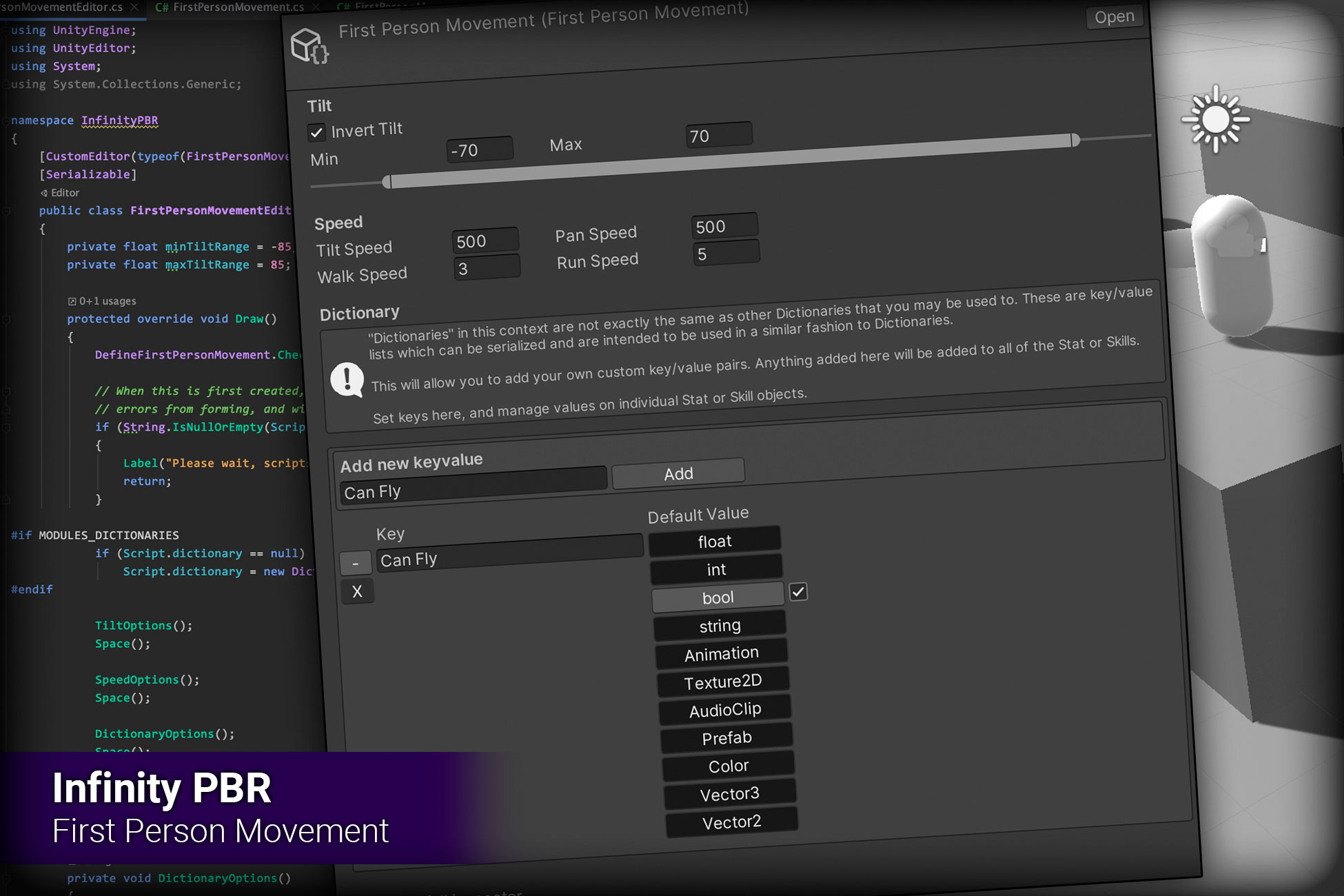Click the Min tilt value field
This screenshot has height=896, width=1344.
coord(480,150)
